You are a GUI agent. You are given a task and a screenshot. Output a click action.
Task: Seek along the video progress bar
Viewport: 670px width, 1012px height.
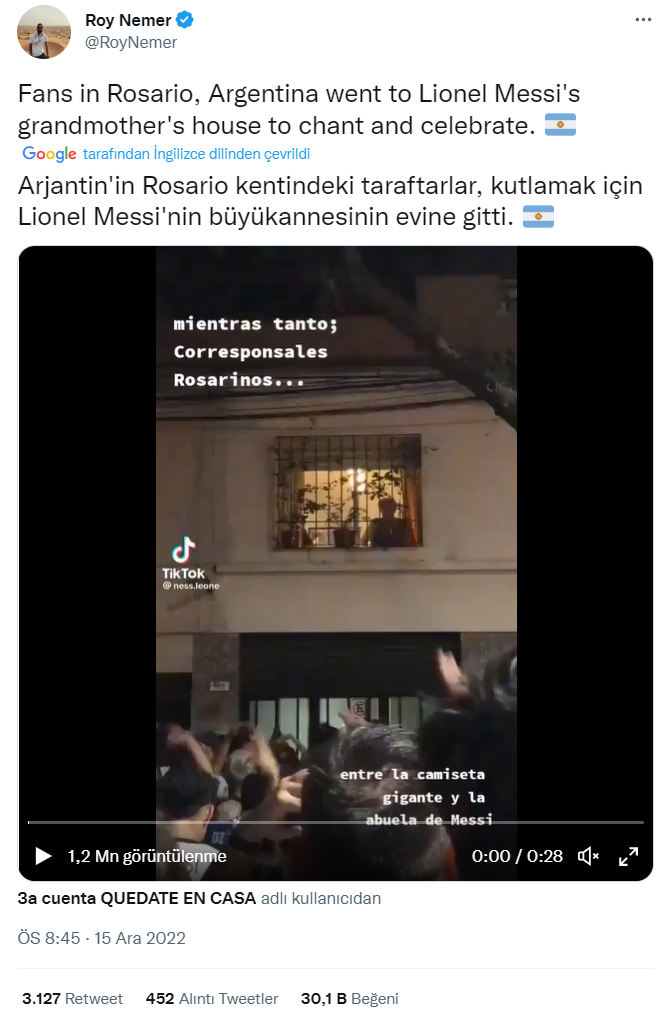point(336,822)
